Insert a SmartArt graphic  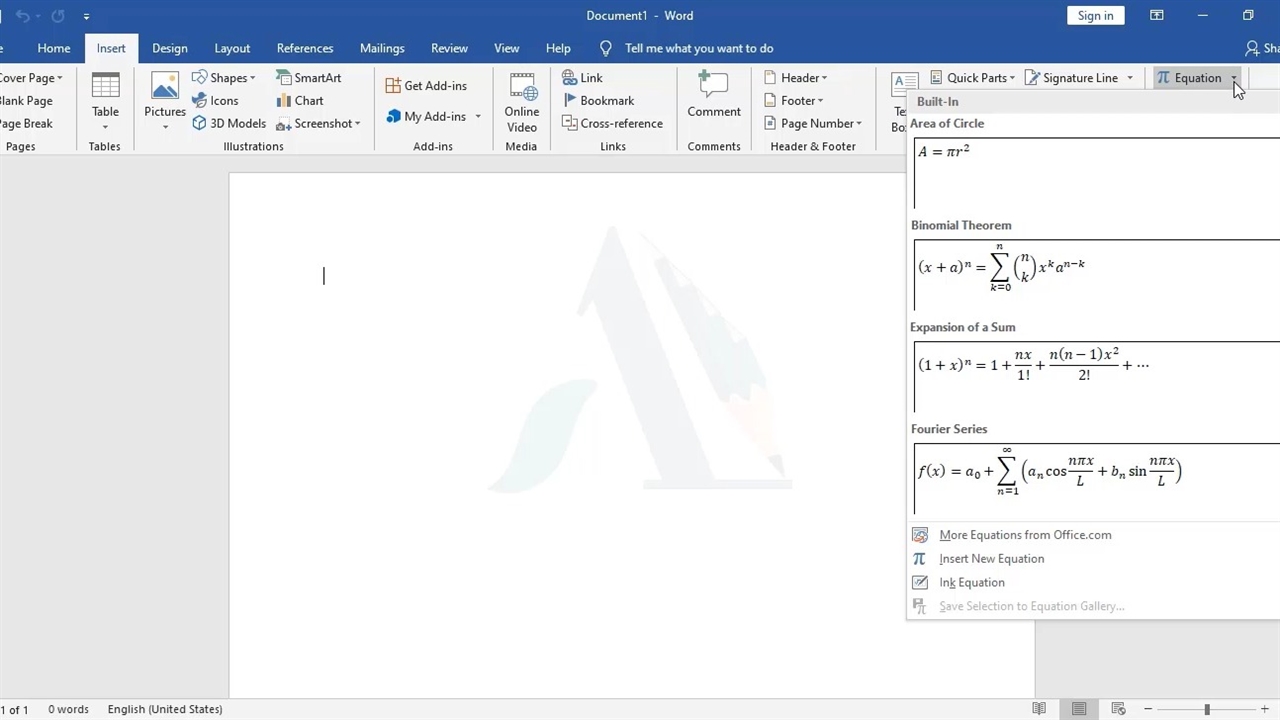tap(309, 78)
